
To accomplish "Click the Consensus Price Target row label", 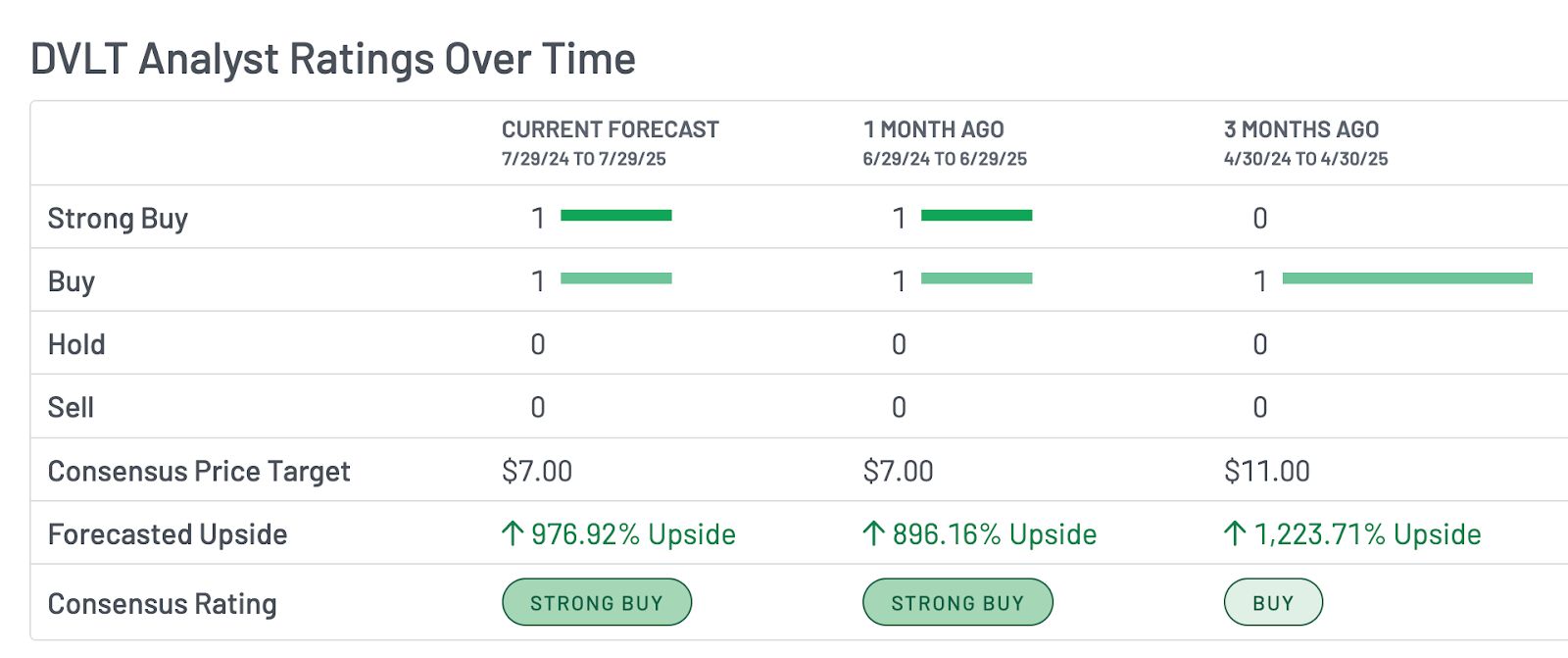I will [x=199, y=472].
